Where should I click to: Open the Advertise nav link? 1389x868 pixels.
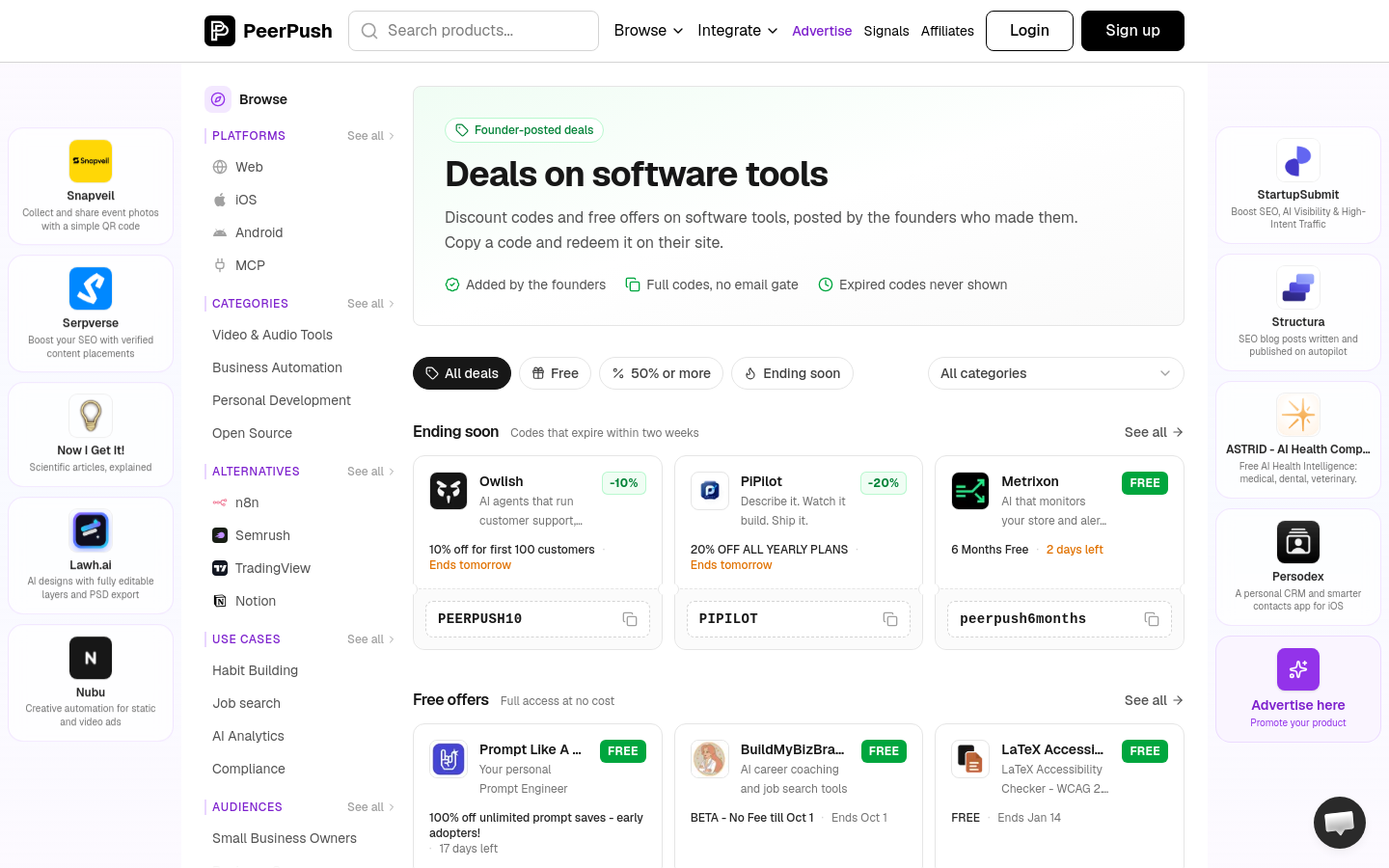click(x=822, y=31)
